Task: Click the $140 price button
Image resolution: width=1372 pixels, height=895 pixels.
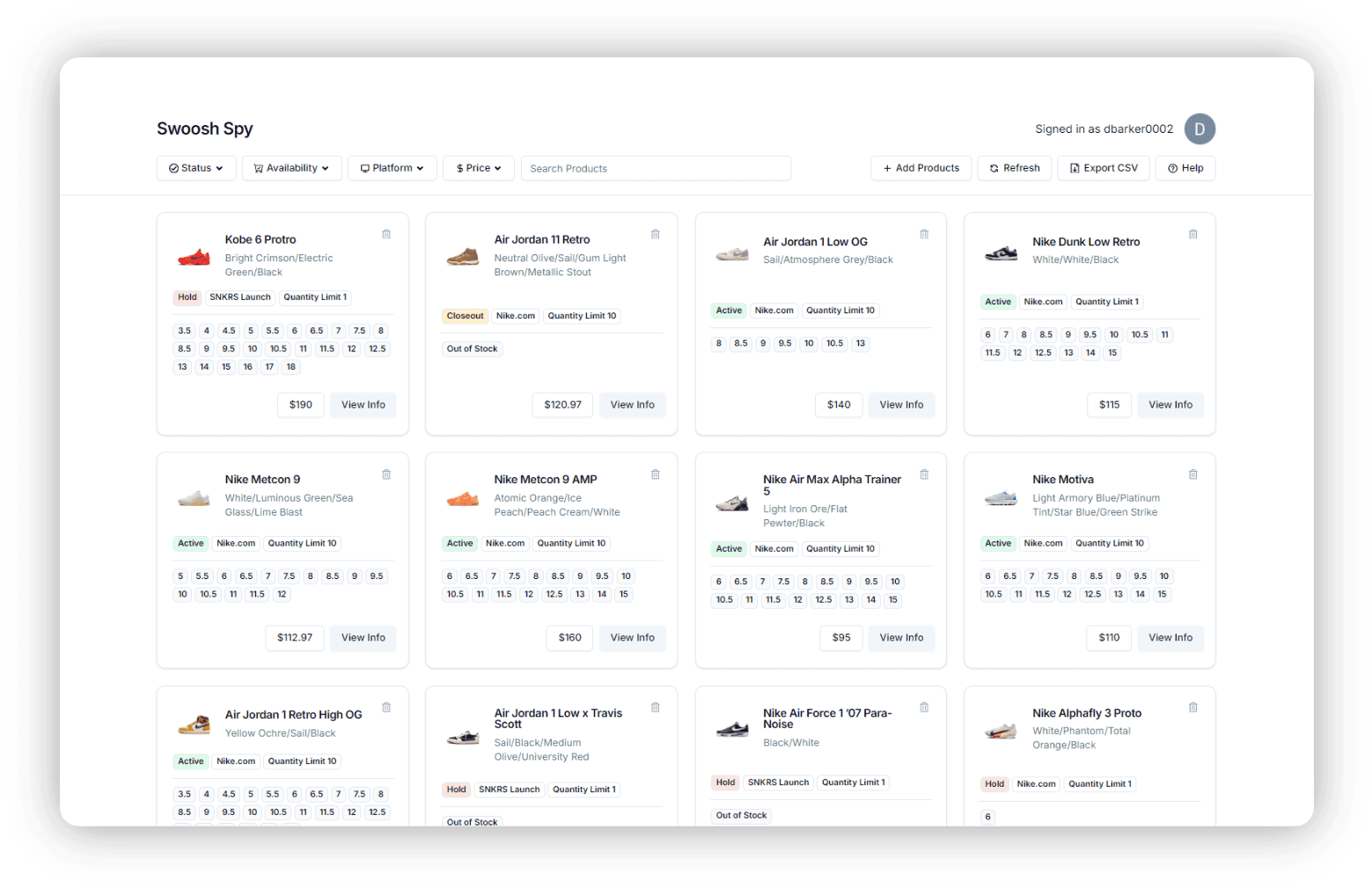Action: (839, 405)
